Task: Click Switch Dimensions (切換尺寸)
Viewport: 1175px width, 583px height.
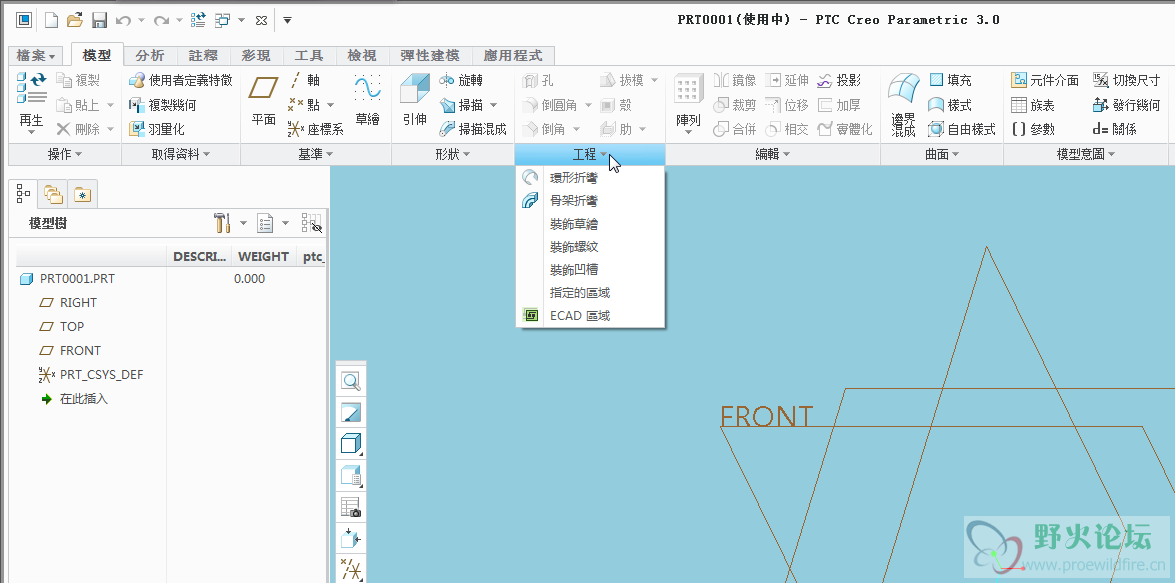Action: [1126, 80]
